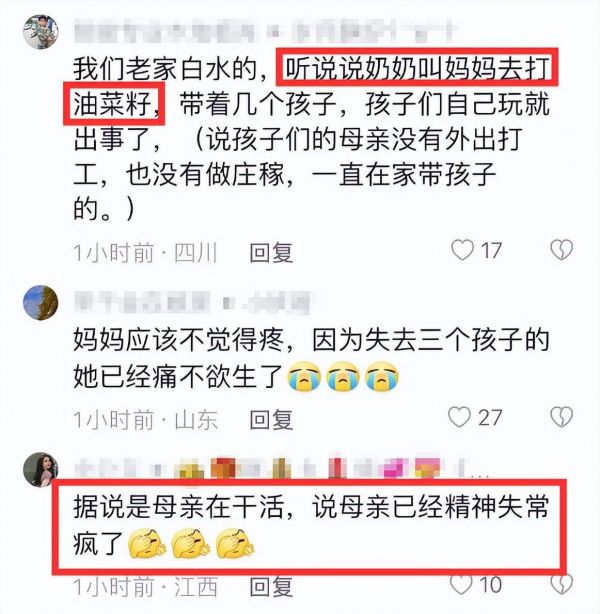Tap the blurred username of second commenter
This screenshot has height=614, width=600.
click(192, 303)
